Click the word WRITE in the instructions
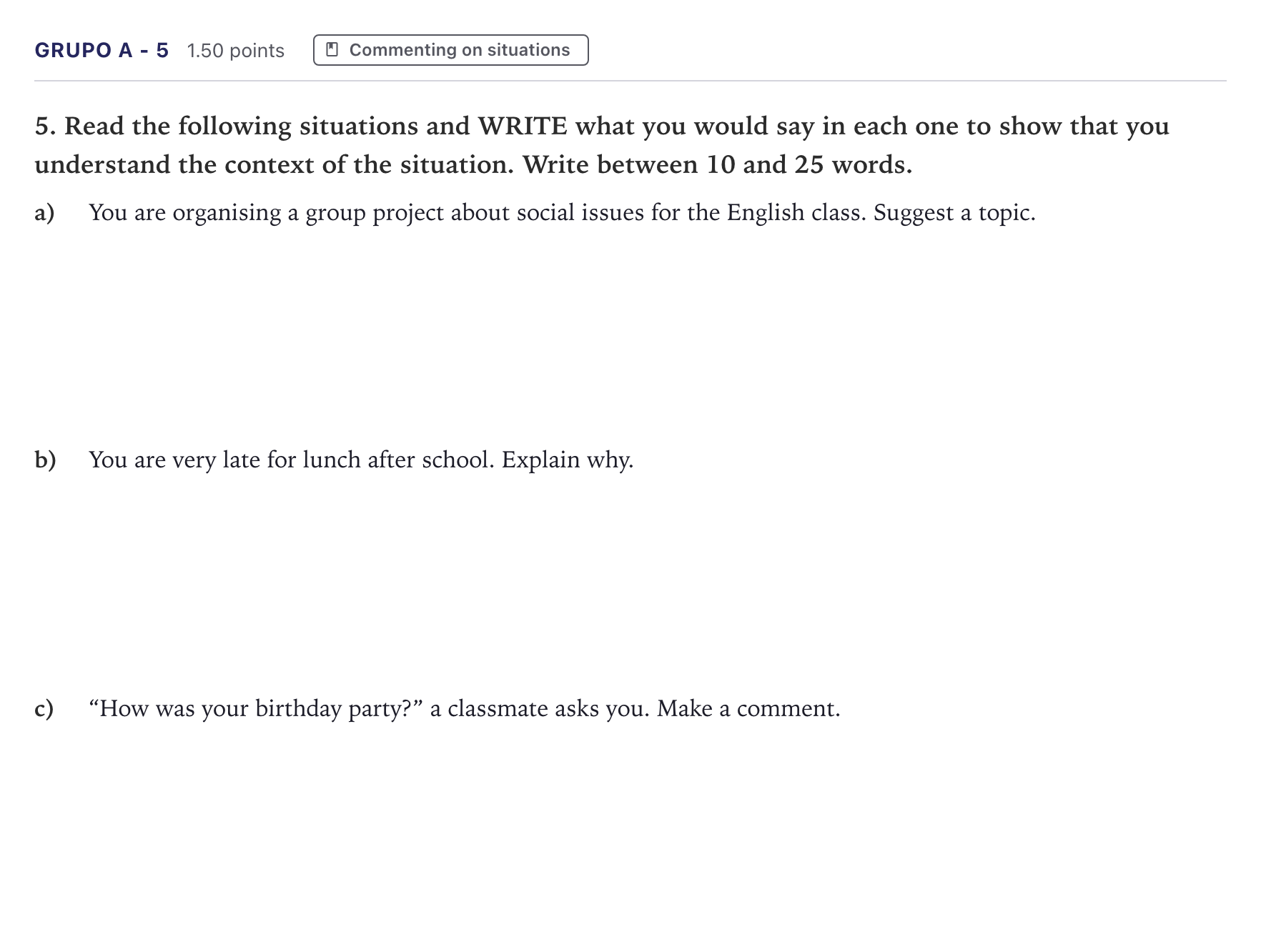This screenshot has width=1261, height=952. point(523,127)
